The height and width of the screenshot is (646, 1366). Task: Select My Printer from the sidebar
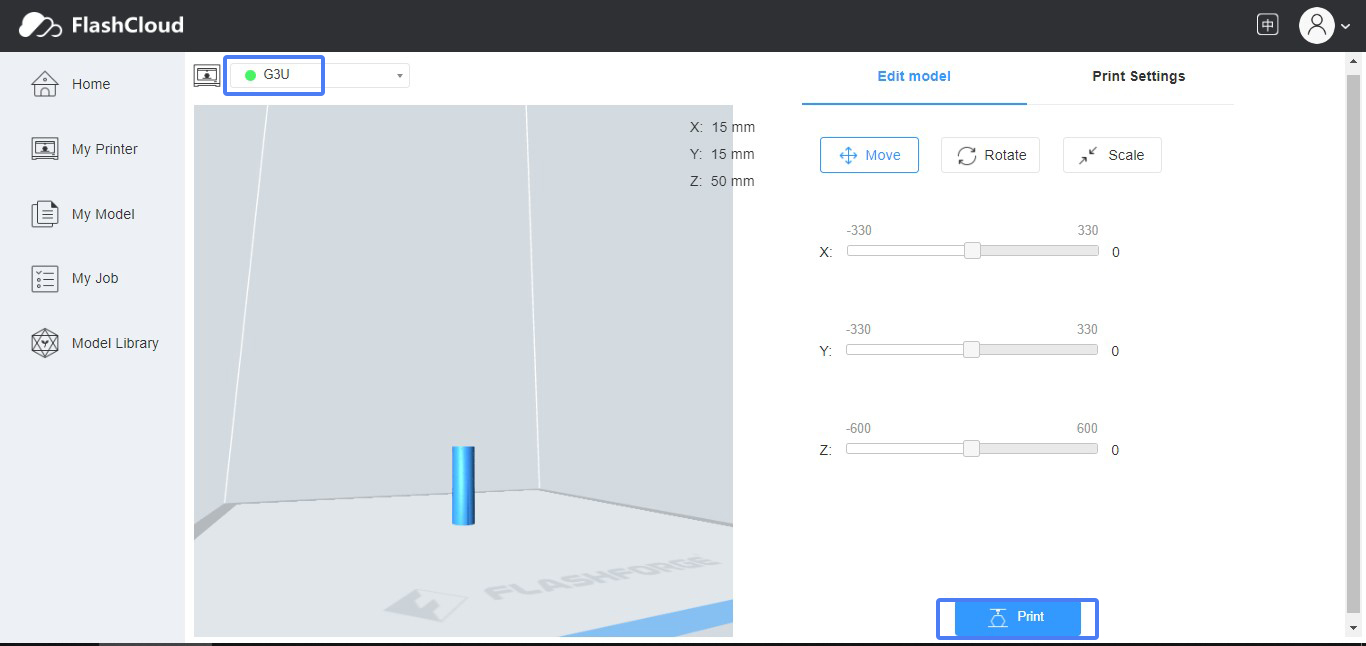(103, 148)
